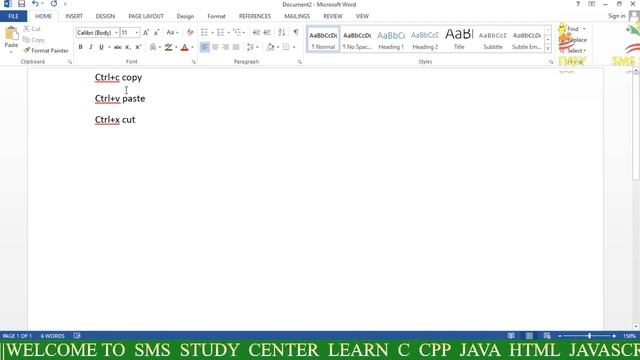Toggle bold formatting
This screenshot has width=640, height=360.
click(x=80, y=47)
